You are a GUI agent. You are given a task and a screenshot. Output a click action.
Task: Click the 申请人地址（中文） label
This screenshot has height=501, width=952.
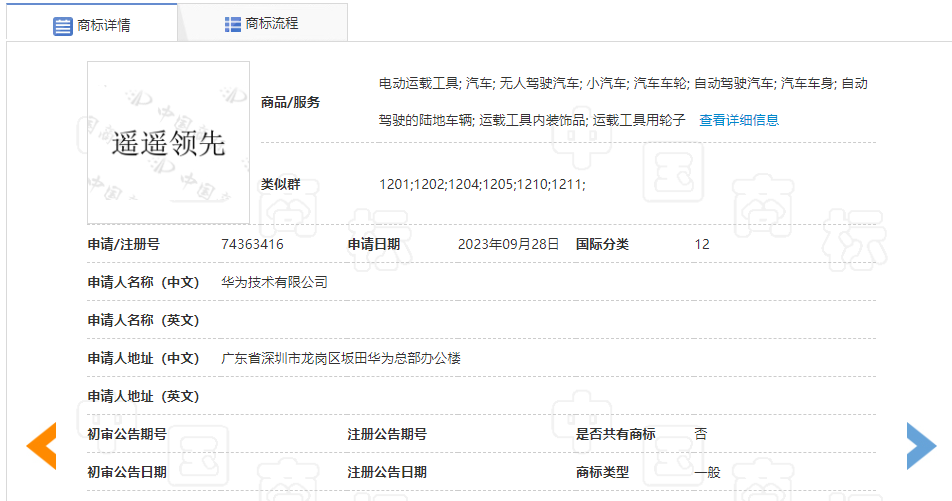[144, 358]
